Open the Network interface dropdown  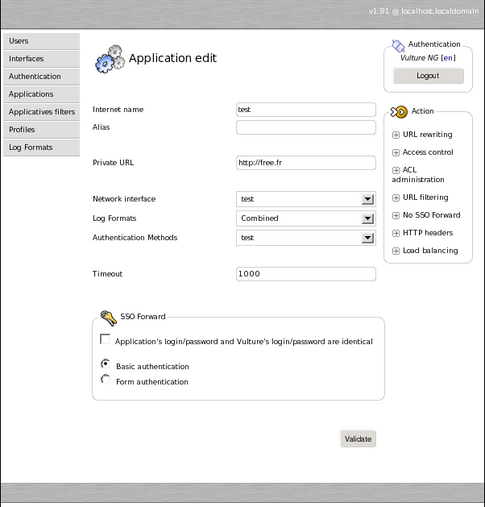pos(306,199)
